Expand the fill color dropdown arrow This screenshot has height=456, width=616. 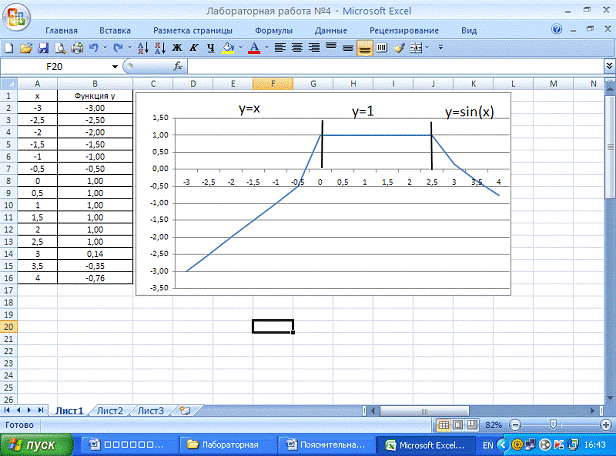(240, 47)
